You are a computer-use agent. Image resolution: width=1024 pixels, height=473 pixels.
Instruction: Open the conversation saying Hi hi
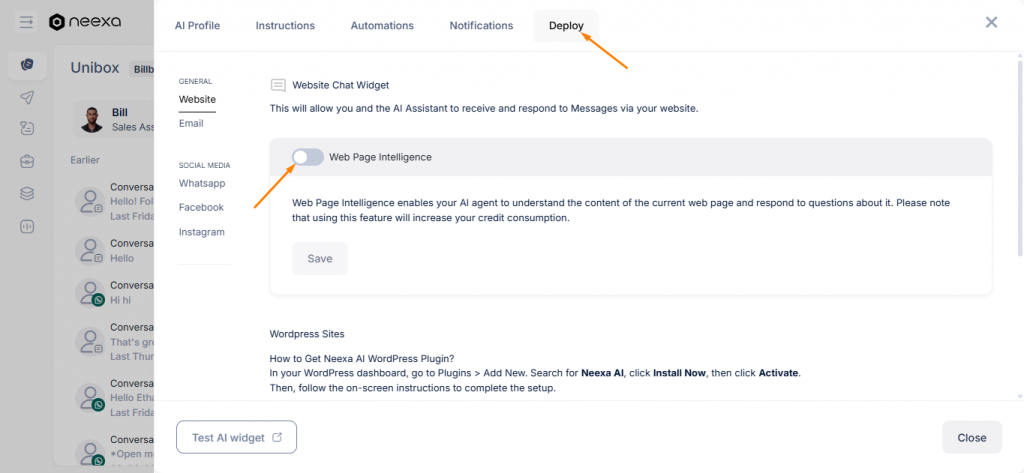[x=114, y=293]
